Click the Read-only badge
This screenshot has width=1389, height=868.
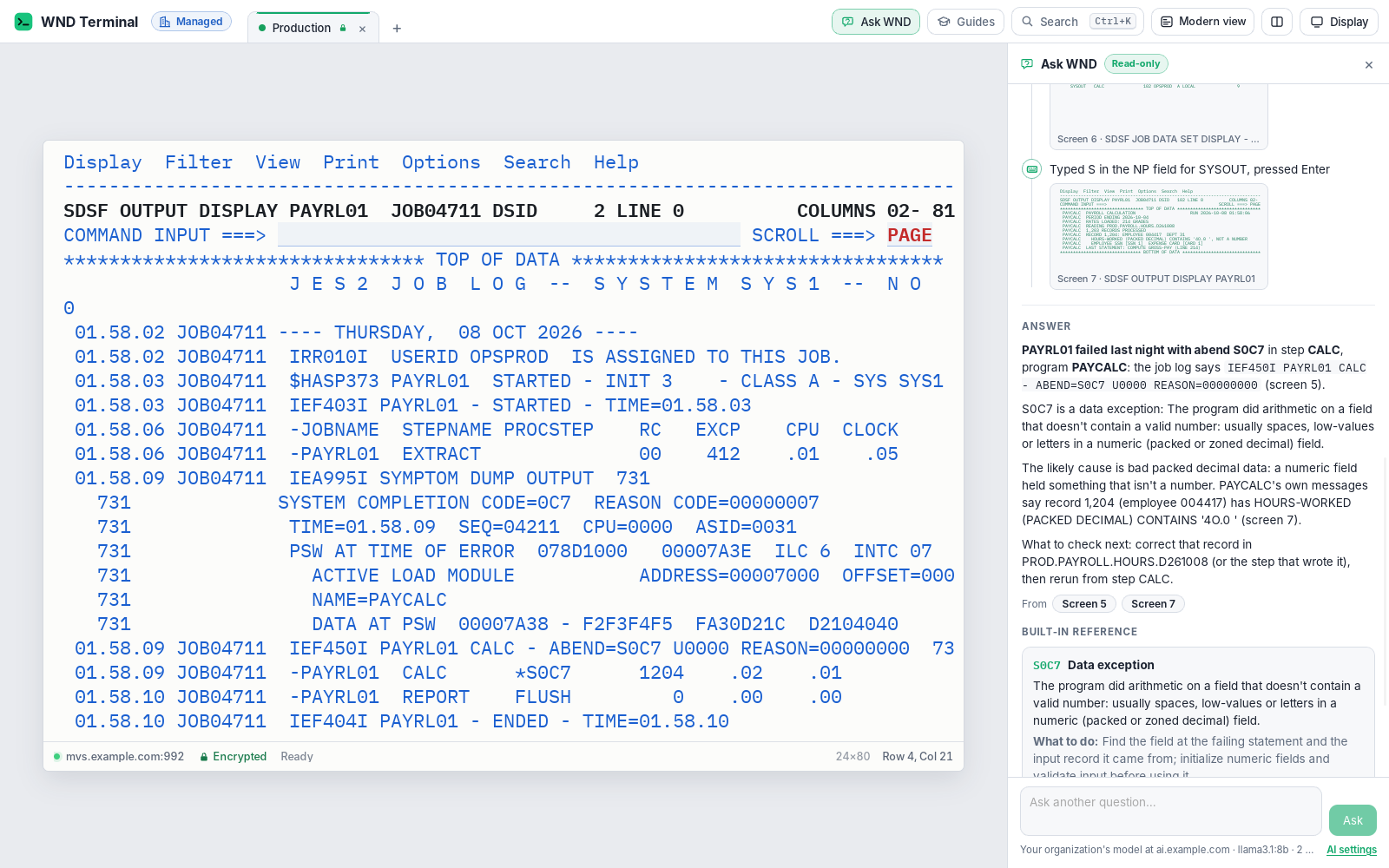tap(1136, 63)
